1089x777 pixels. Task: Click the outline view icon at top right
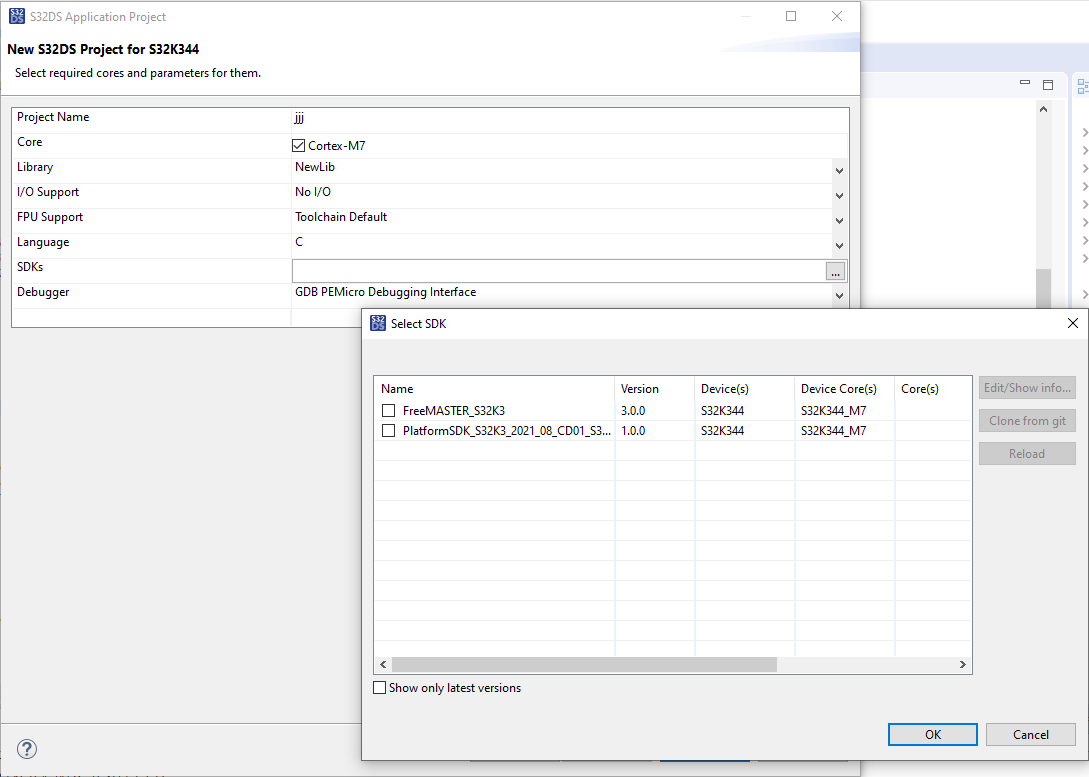[1082, 85]
